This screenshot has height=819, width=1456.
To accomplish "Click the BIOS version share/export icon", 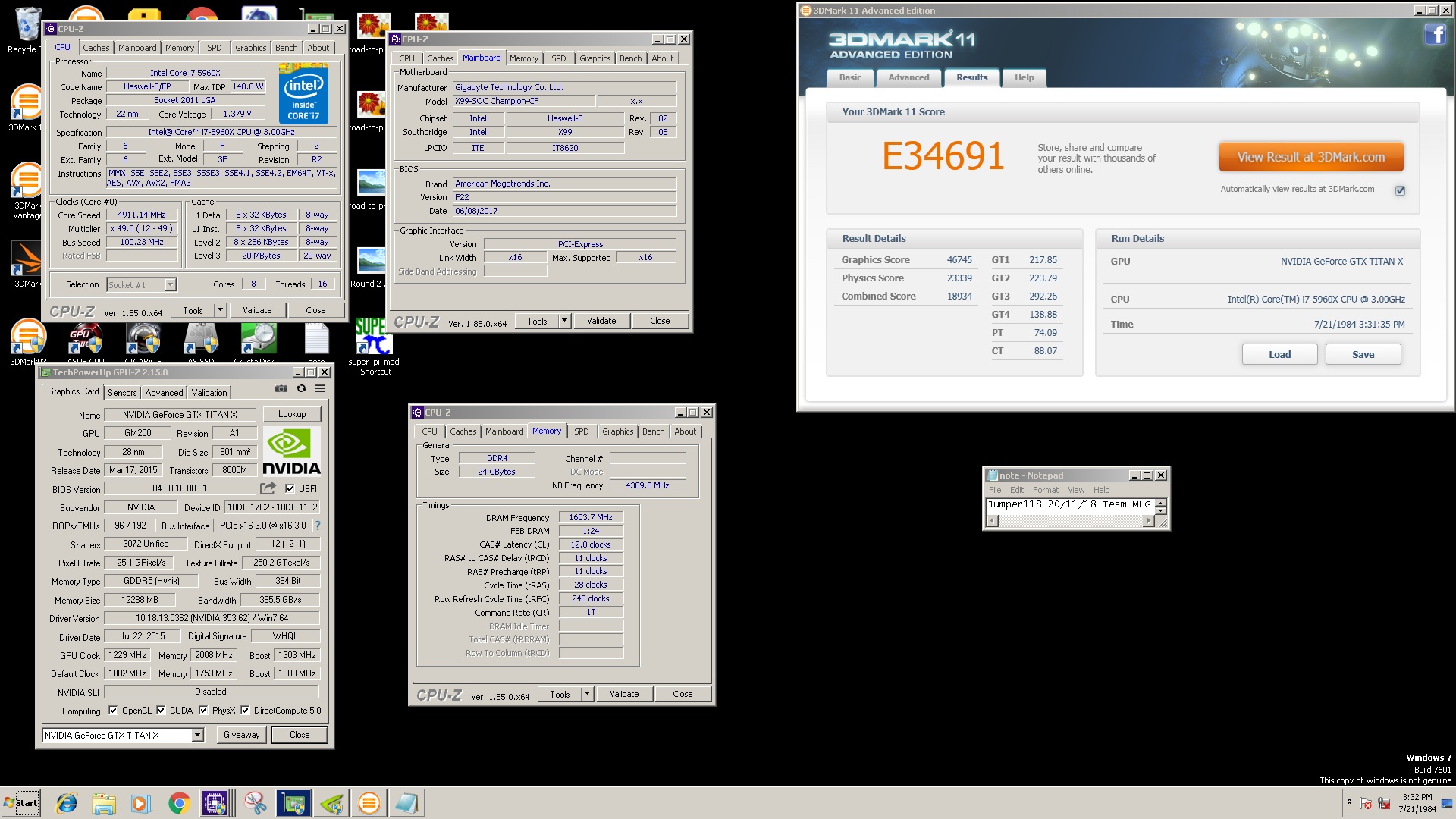I will click(x=268, y=488).
